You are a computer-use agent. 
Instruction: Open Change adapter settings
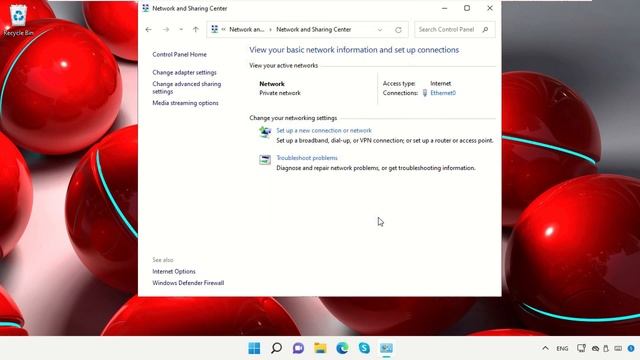184,72
